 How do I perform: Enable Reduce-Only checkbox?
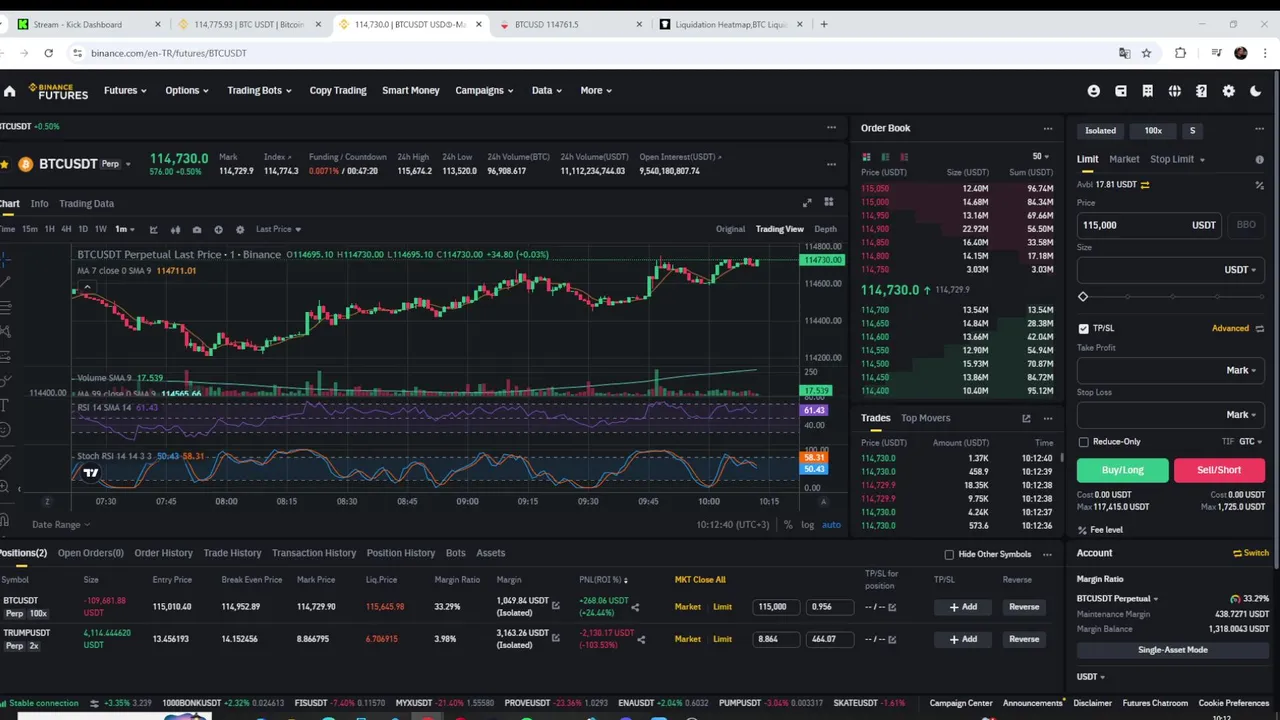click(1083, 441)
